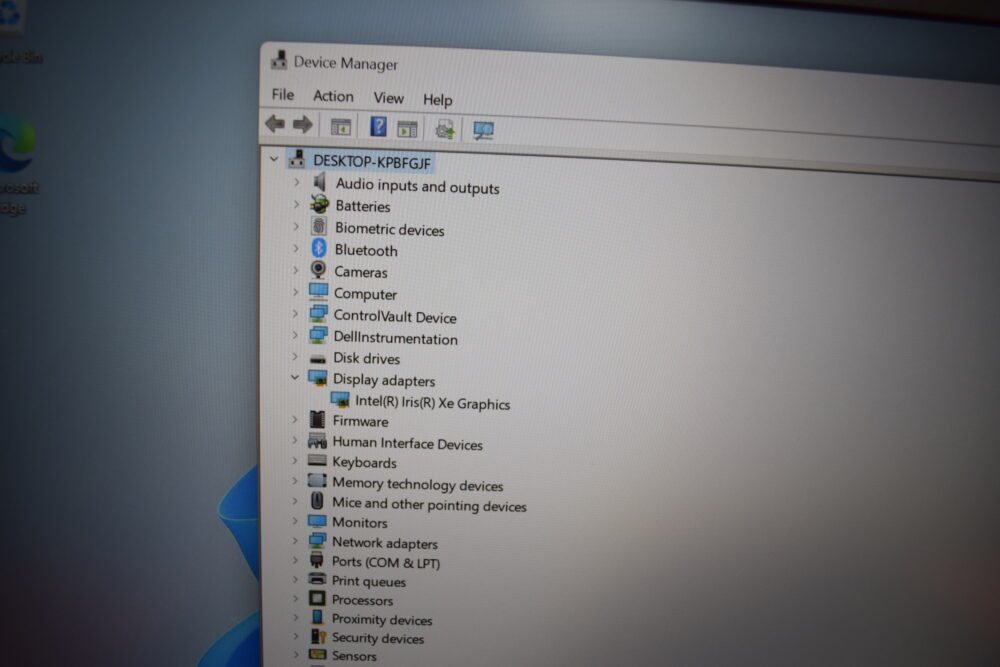Click the Device Manager title bar icon
This screenshot has height=667, width=1000.
tap(279, 61)
